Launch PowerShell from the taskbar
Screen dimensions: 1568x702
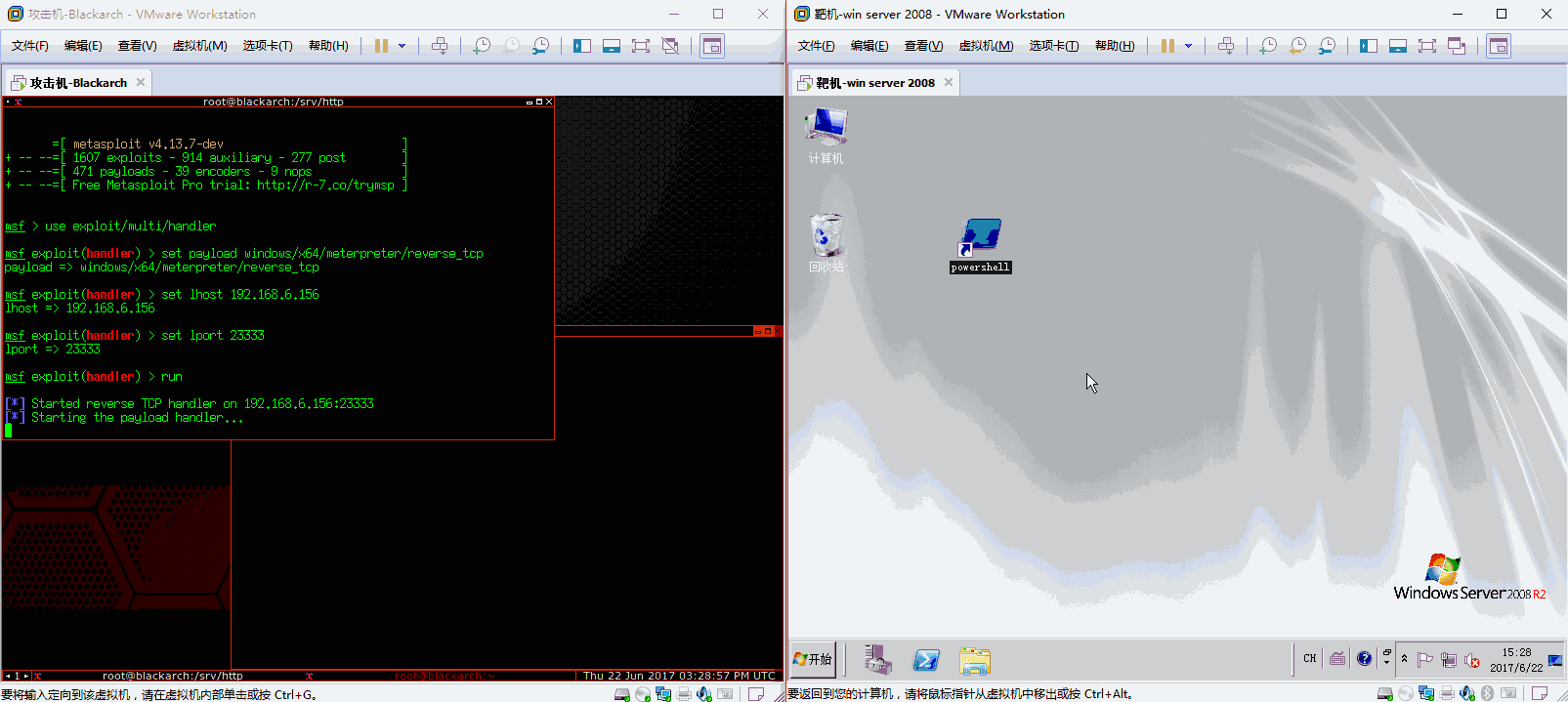click(x=925, y=661)
